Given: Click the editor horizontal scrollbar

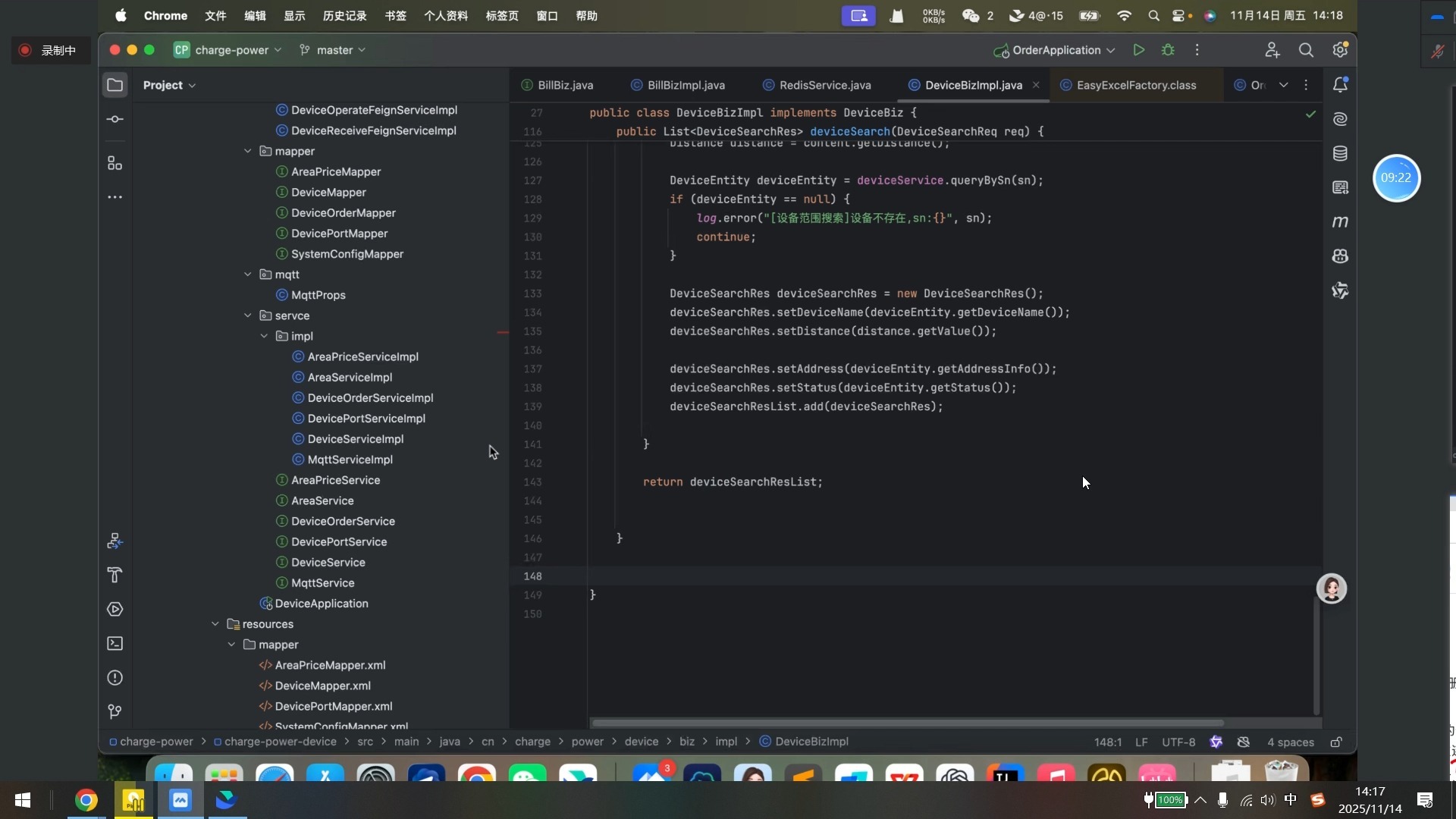Looking at the screenshot, I should (906, 723).
